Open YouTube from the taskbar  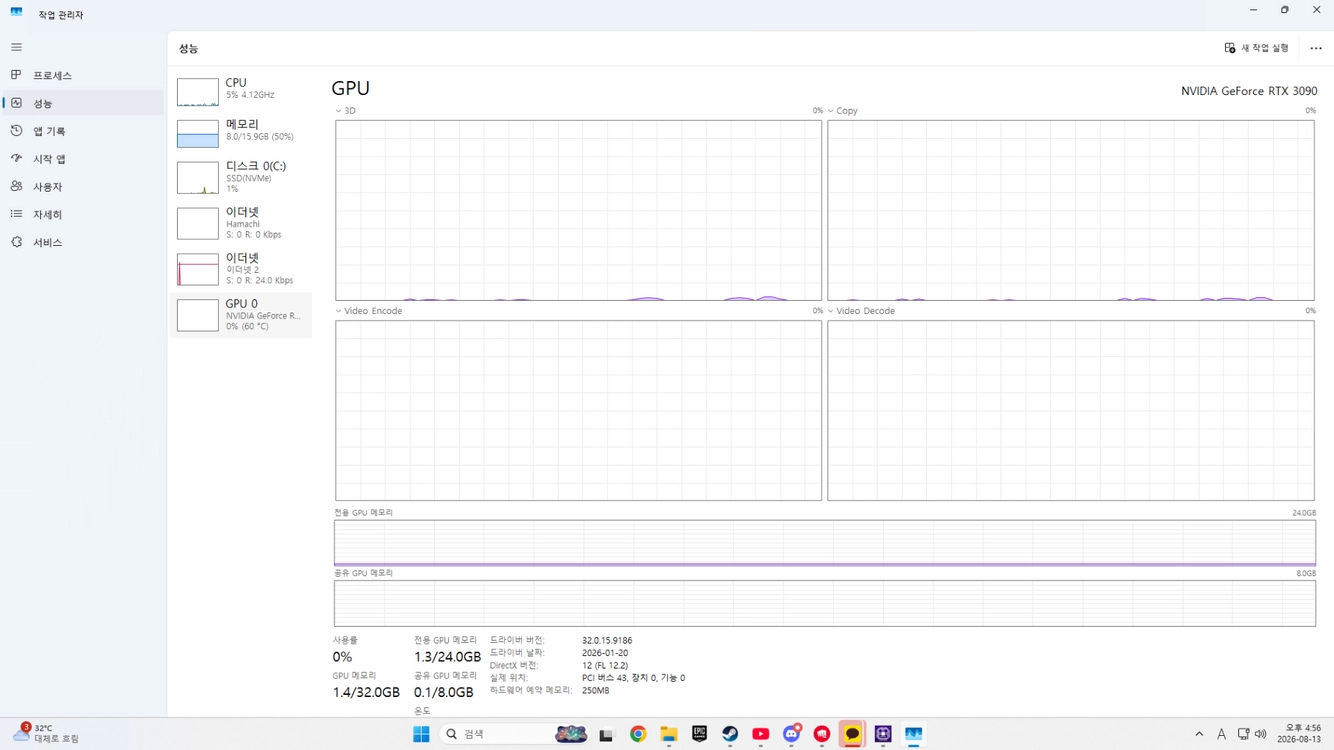click(x=761, y=734)
